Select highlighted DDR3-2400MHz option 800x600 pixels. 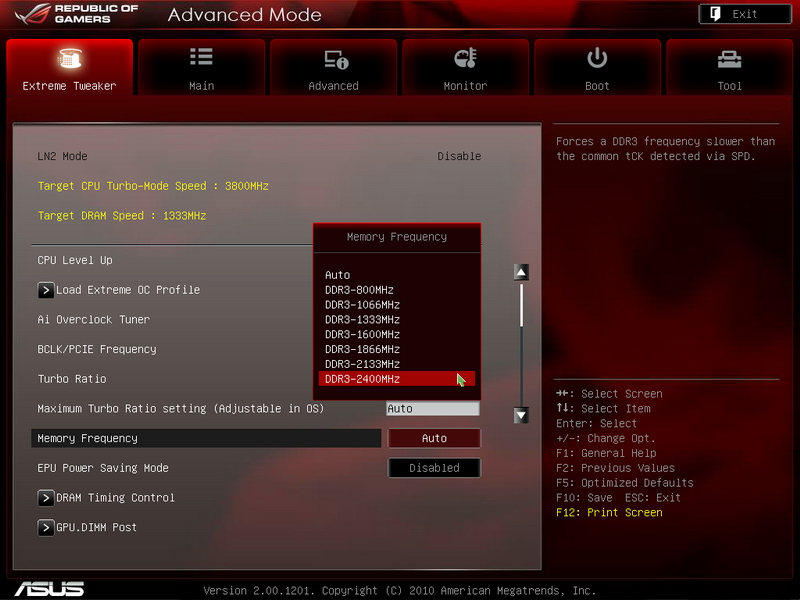[396, 379]
